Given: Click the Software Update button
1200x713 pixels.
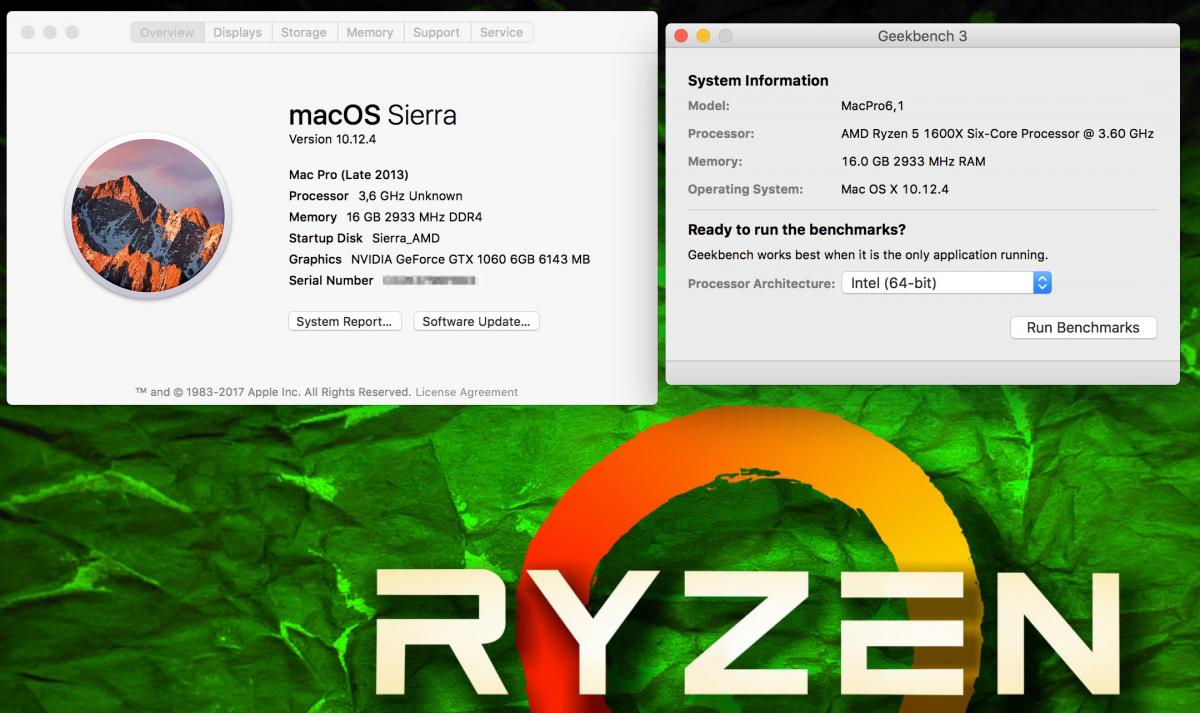Looking at the screenshot, I should (x=477, y=322).
